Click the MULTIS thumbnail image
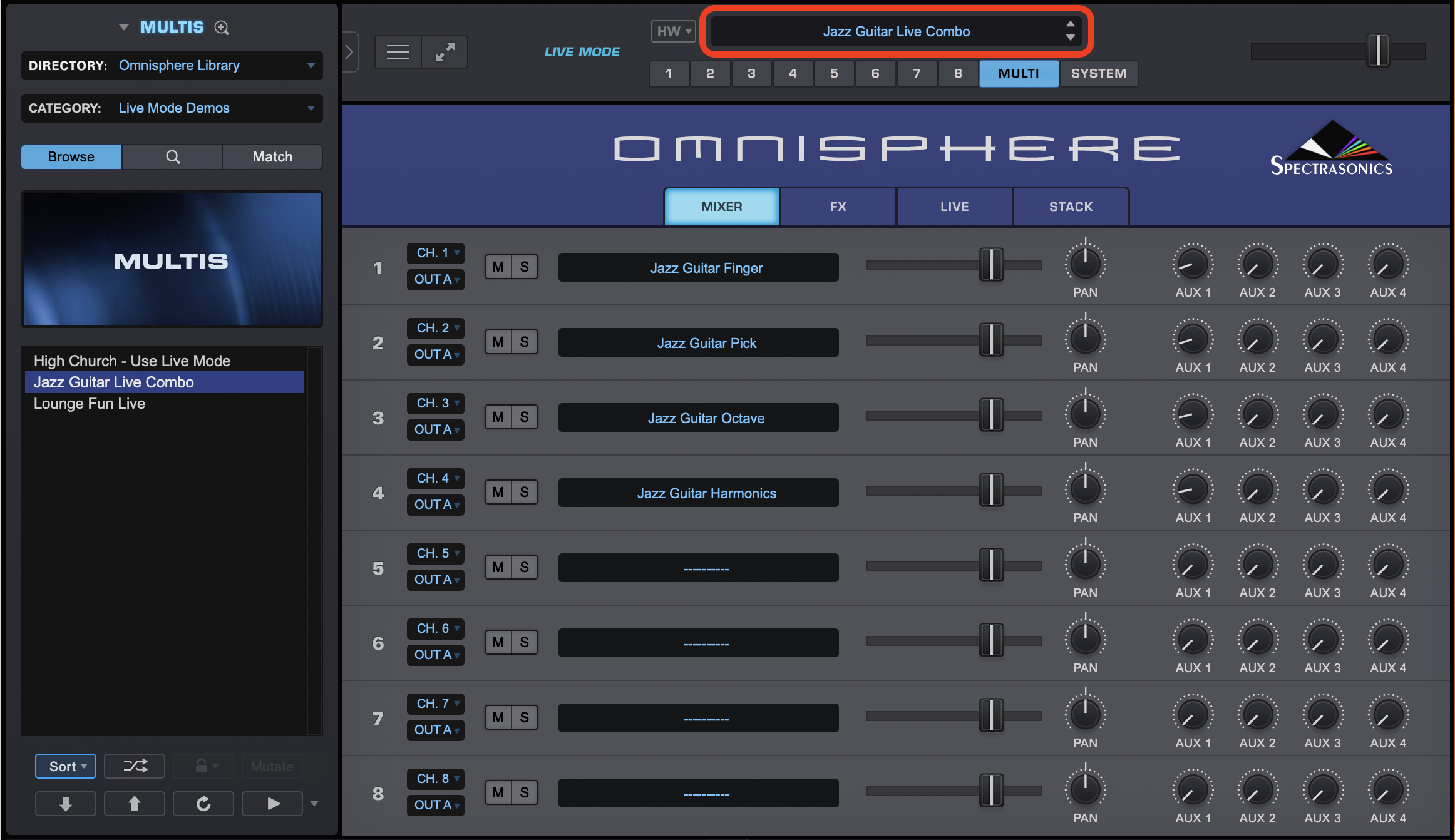Image resolution: width=1455 pixels, height=840 pixels. point(172,259)
